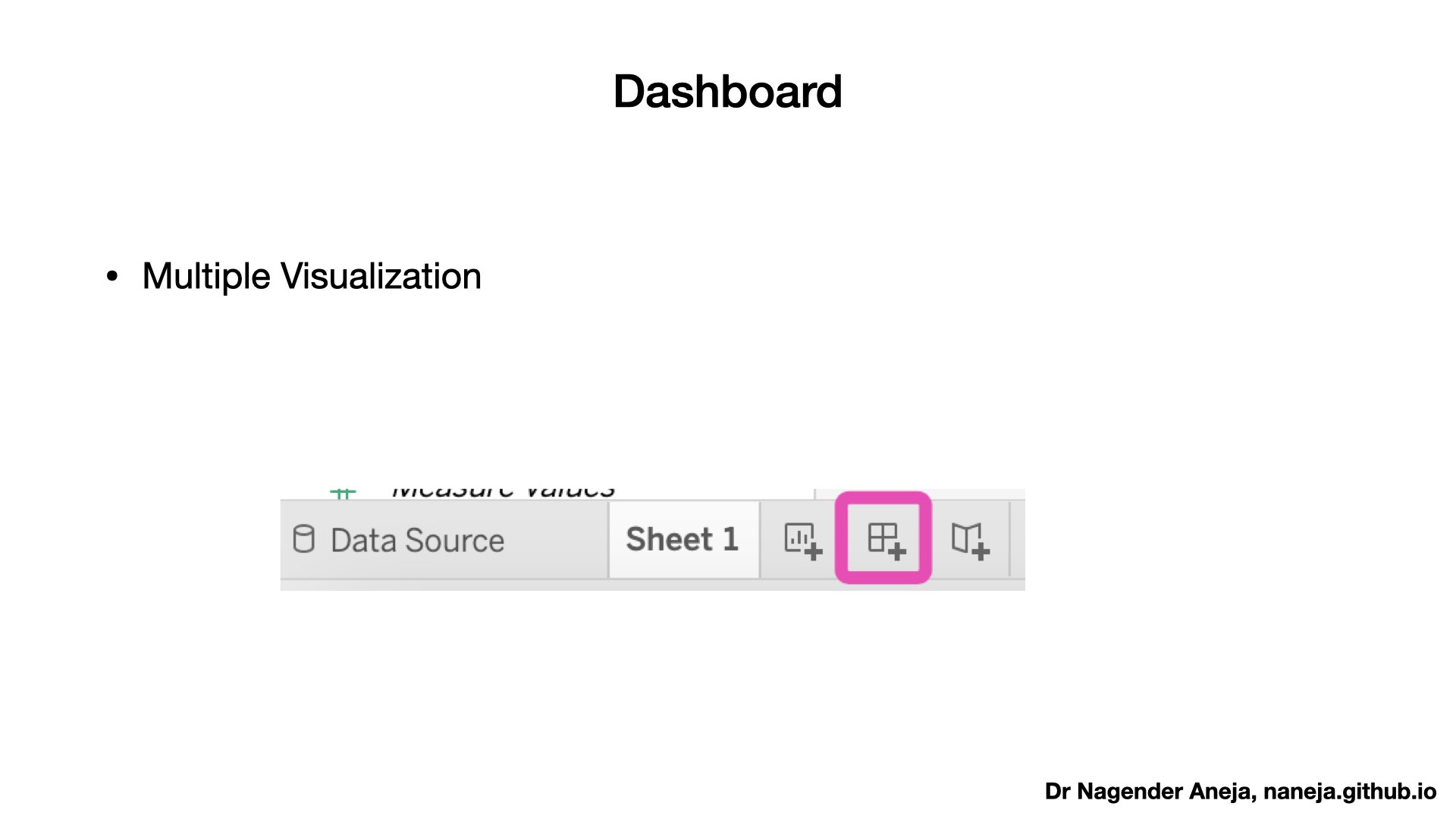Screen dimensions: 1456x819
Task: Click the bullet point marker
Action: coord(112,276)
